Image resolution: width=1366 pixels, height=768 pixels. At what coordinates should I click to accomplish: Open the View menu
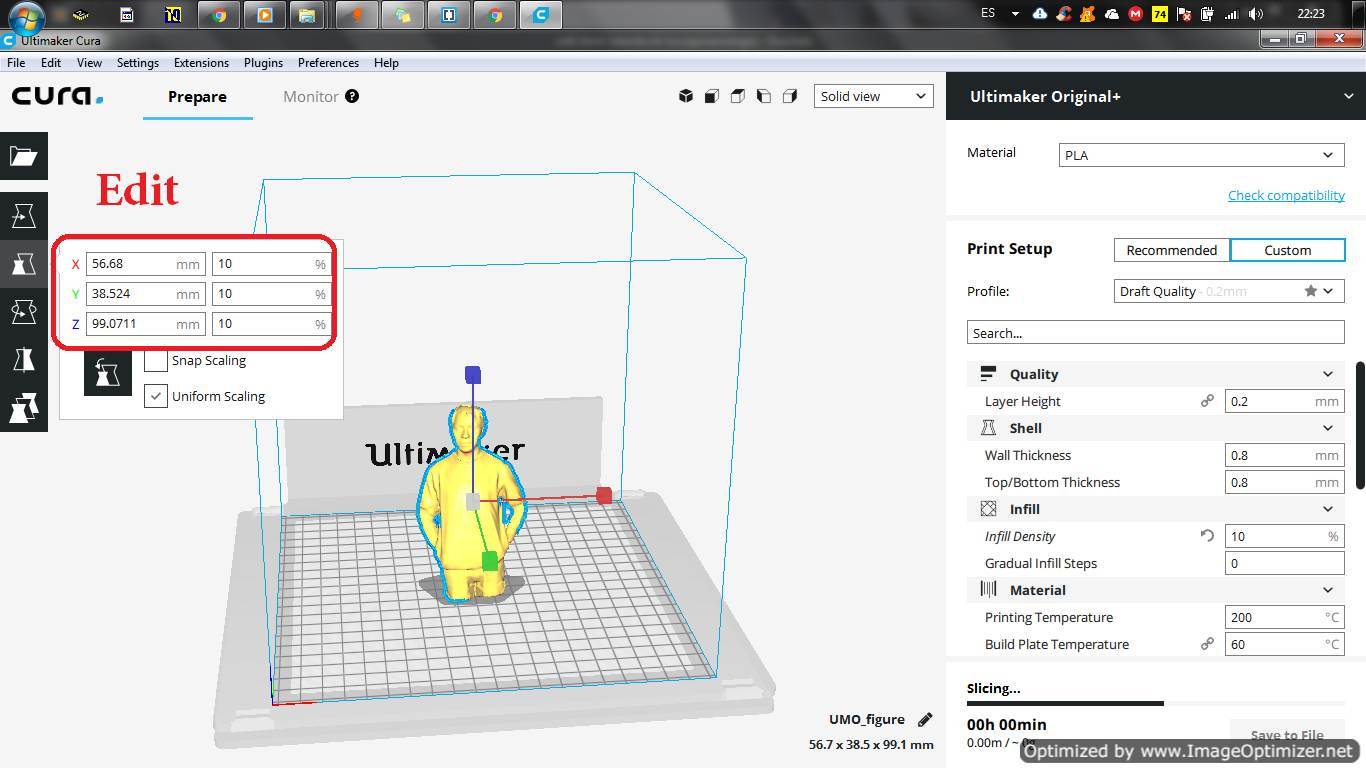[x=89, y=62]
